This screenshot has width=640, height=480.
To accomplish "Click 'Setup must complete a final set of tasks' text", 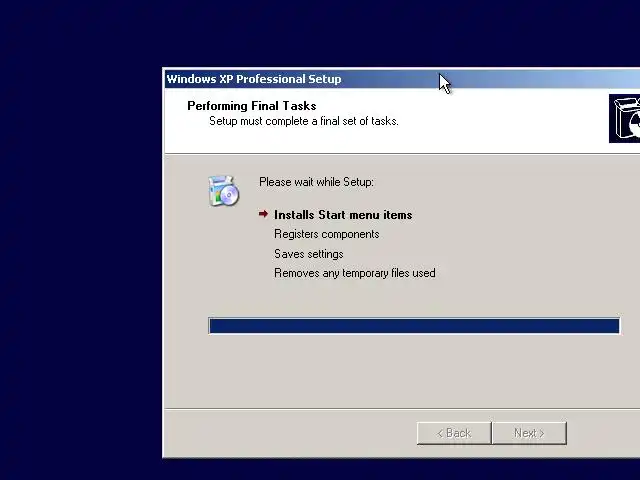I will (304, 121).
